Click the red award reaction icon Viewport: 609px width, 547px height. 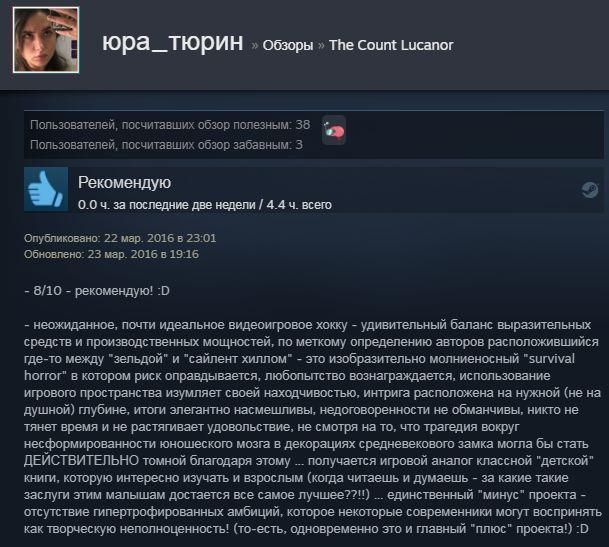334,131
